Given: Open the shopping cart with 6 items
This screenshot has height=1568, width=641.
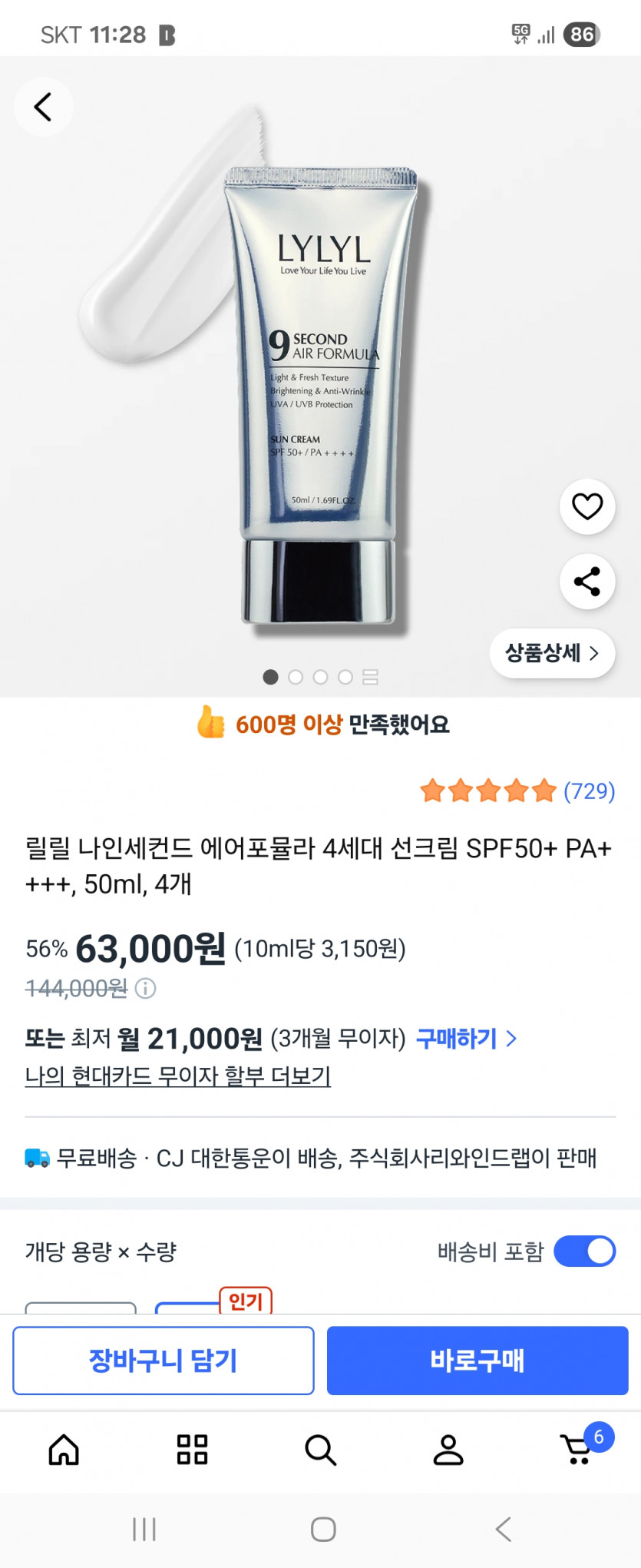Looking at the screenshot, I should (x=578, y=1450).
